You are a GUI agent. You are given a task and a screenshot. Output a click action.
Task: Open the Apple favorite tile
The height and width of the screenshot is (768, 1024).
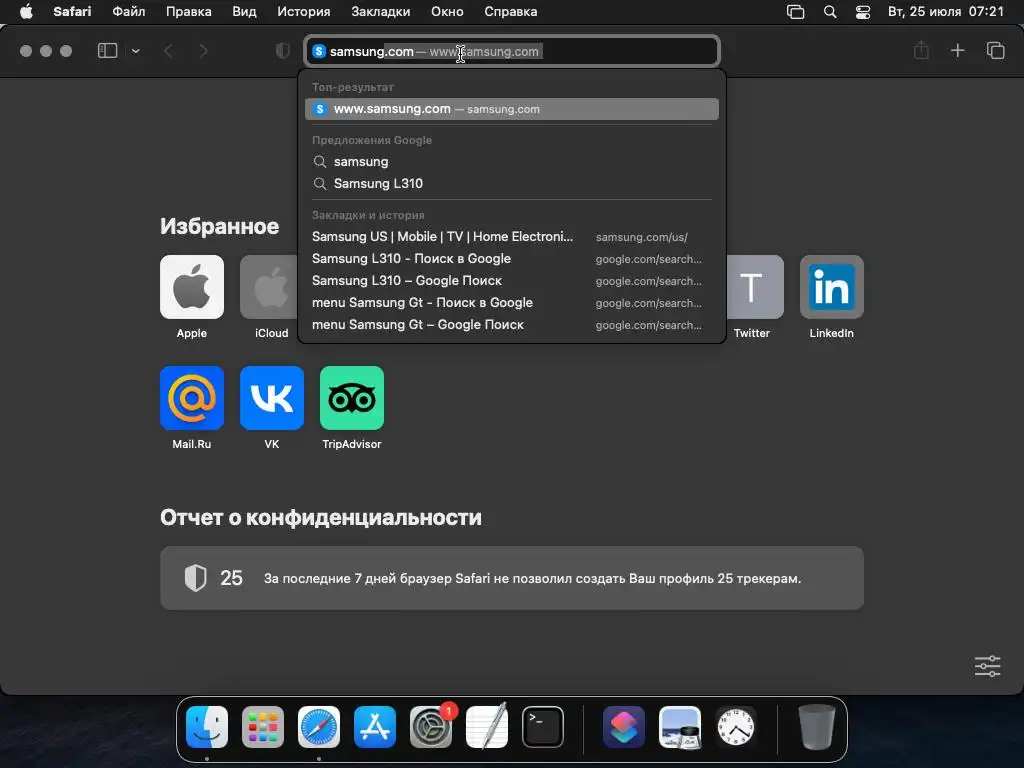[192, 287]
